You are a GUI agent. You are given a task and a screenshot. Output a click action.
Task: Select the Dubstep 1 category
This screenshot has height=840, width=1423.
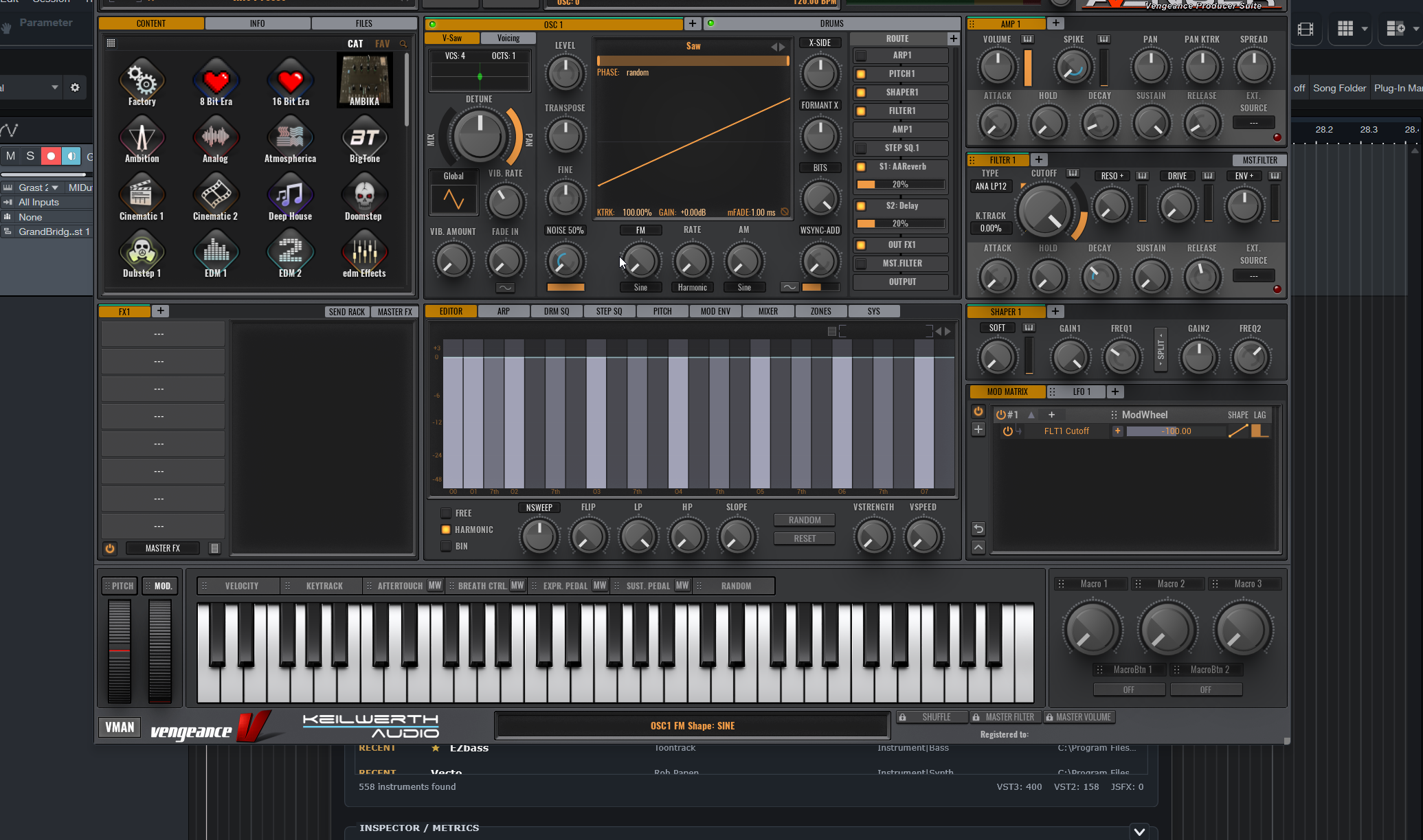(x=142, y=254)
